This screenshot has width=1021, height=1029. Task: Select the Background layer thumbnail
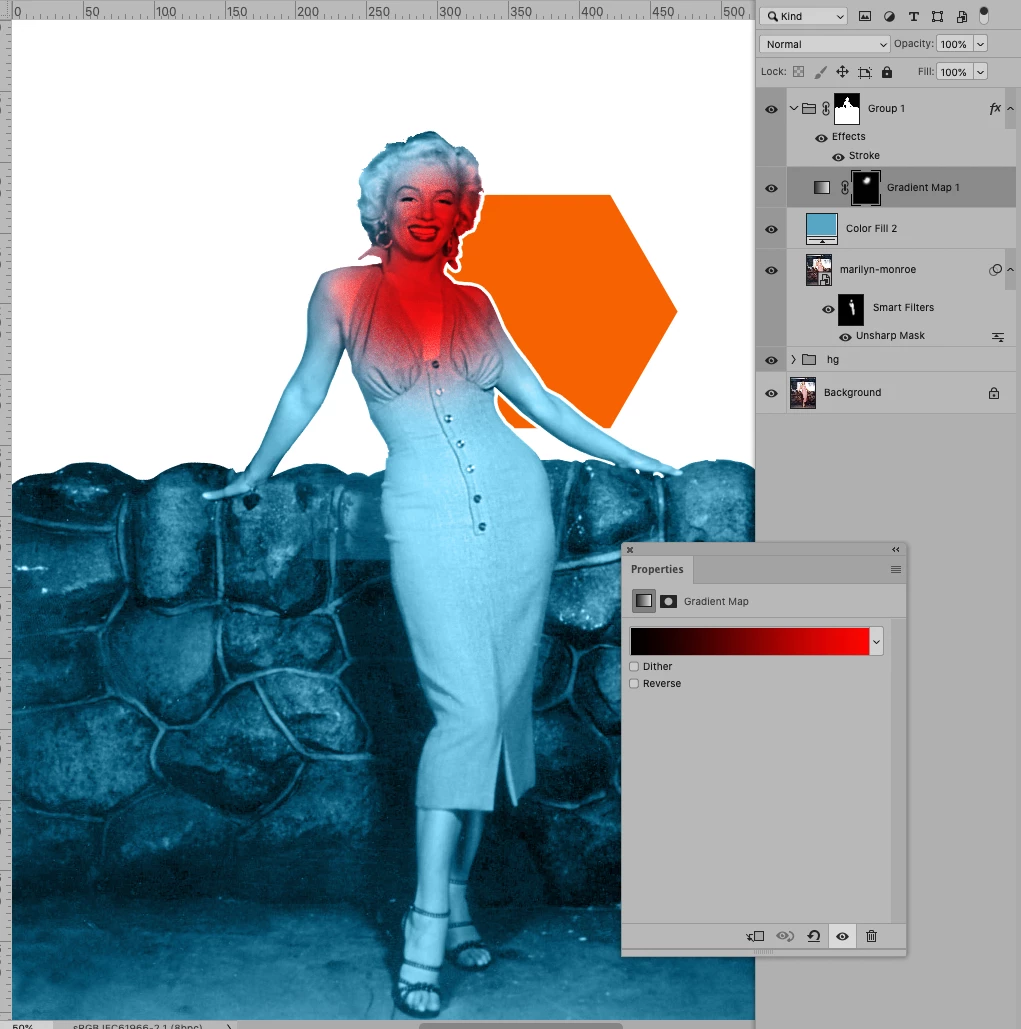pos(803,392)
